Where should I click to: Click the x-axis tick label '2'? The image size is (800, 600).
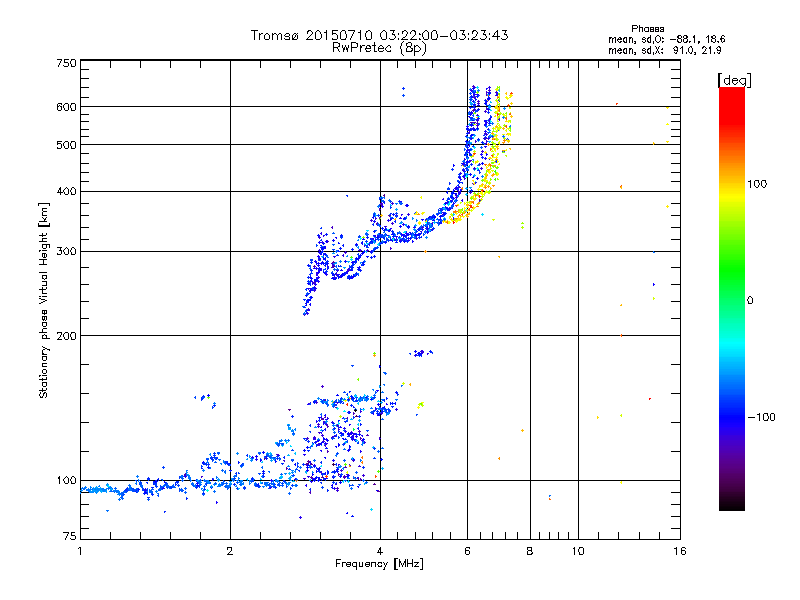coord(230,551)
